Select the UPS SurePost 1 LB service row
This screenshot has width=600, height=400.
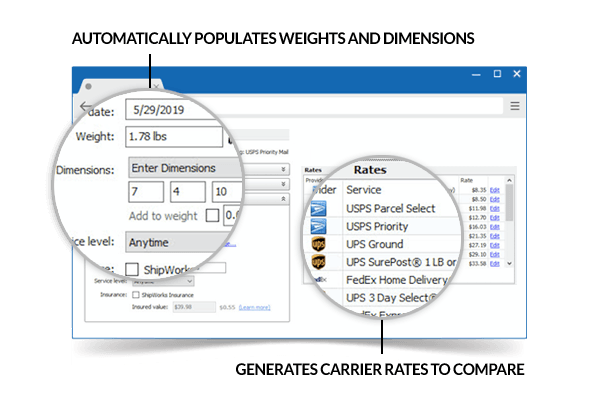(401, 262)
